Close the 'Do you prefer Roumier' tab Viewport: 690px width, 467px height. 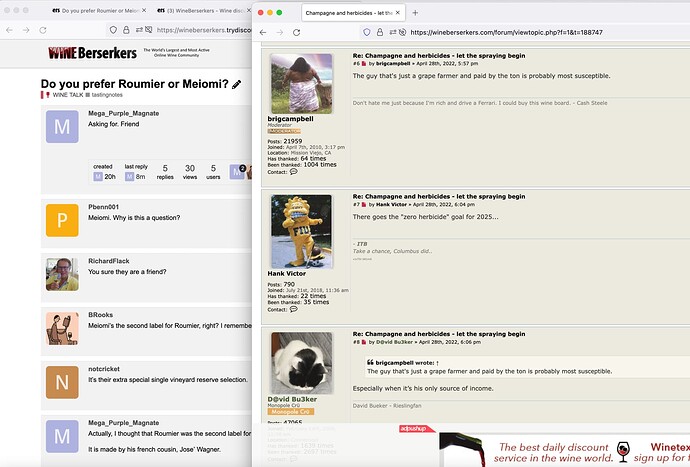click(144, 10)
